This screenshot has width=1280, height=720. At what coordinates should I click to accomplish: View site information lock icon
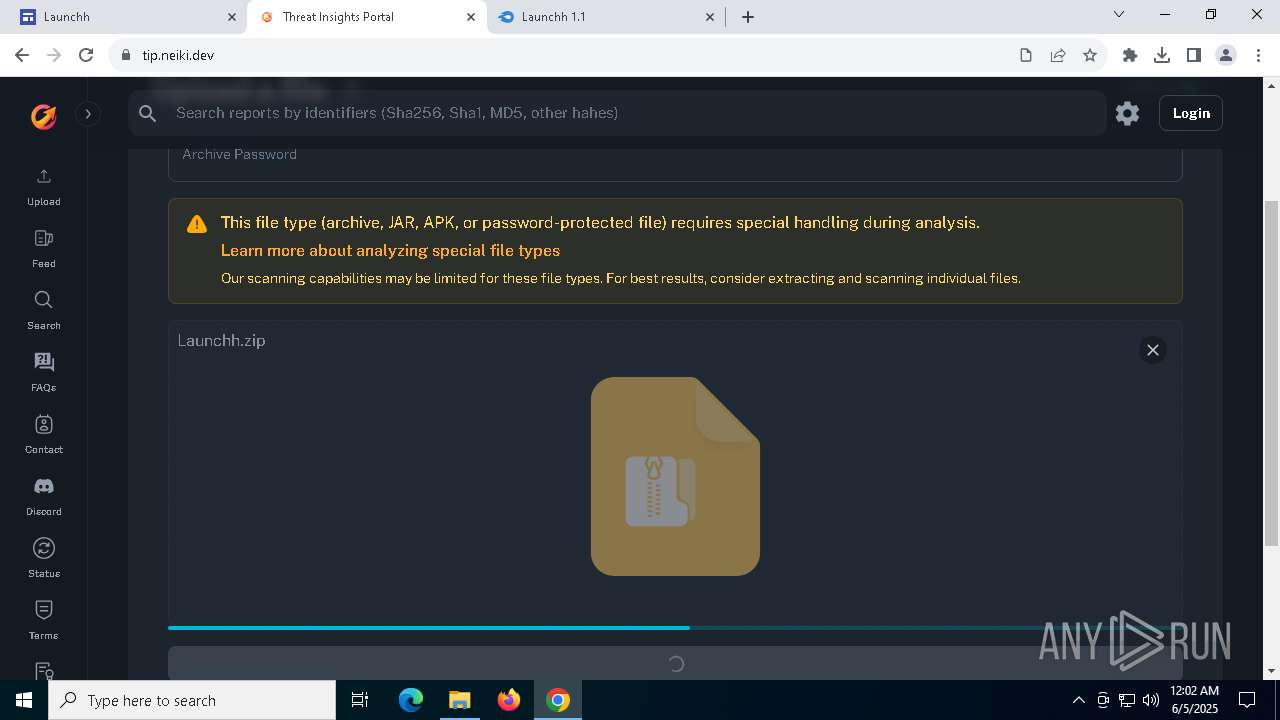126,55
